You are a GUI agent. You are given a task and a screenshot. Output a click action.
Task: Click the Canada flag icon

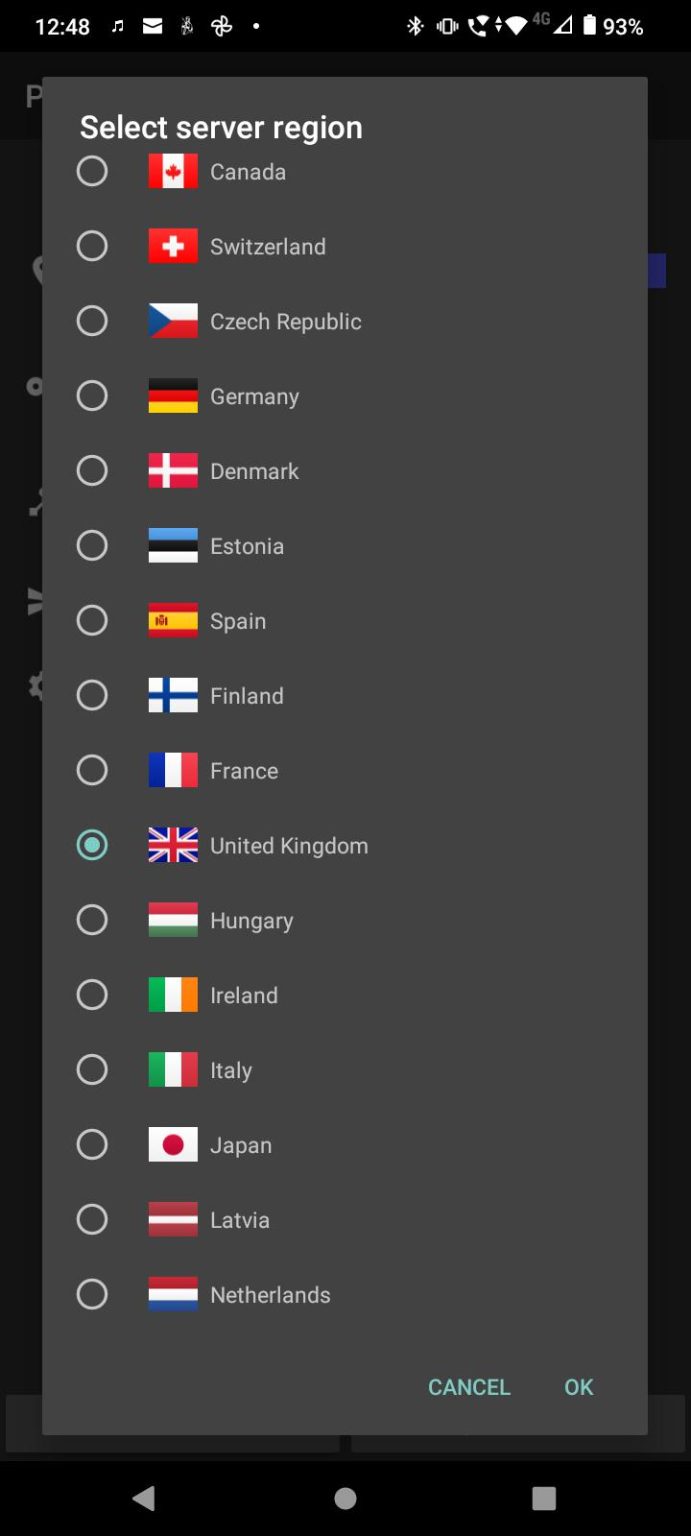pos(172,171)
